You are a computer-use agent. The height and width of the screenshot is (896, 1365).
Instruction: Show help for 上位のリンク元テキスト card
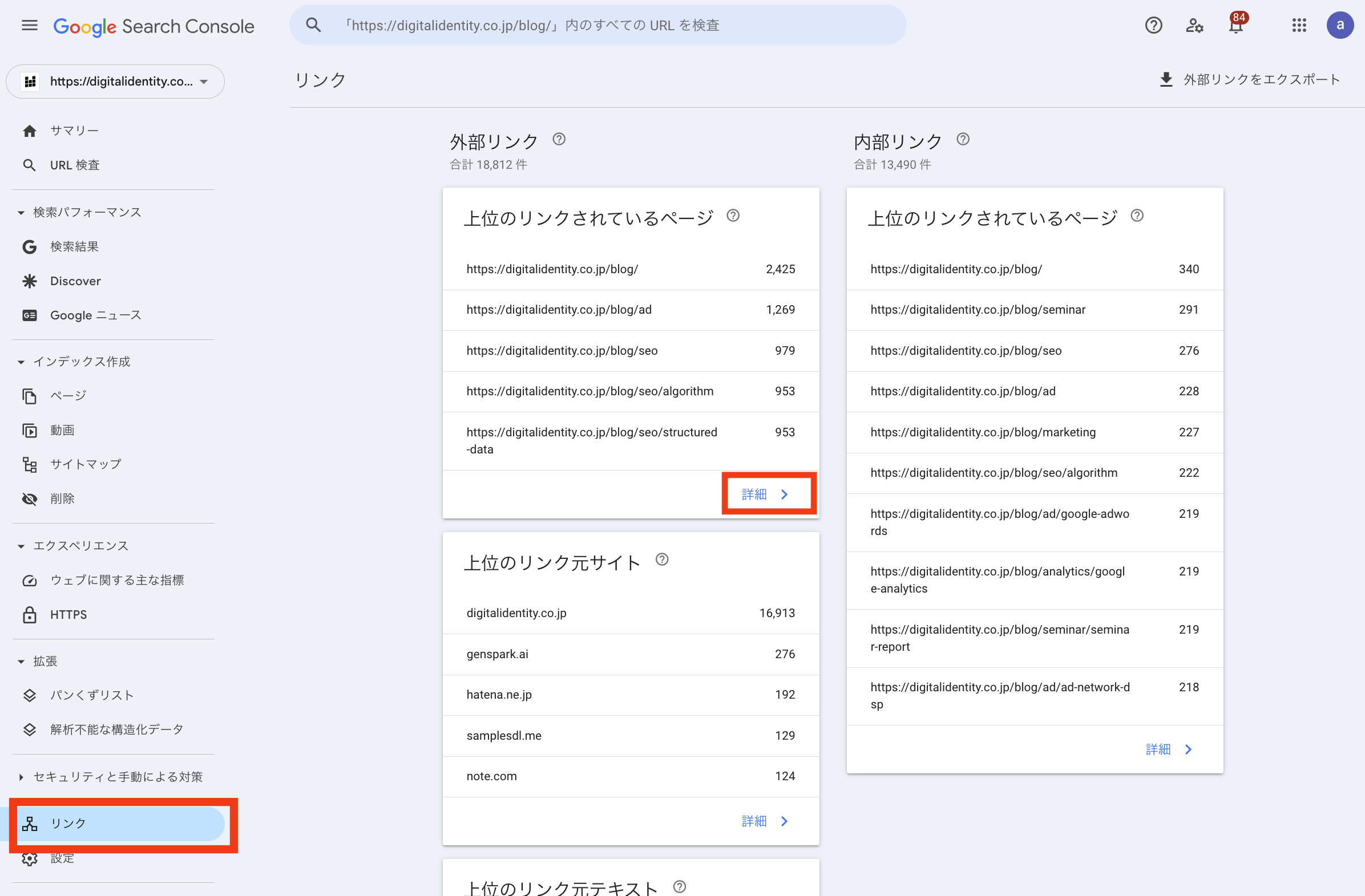[x=679, y=887]
